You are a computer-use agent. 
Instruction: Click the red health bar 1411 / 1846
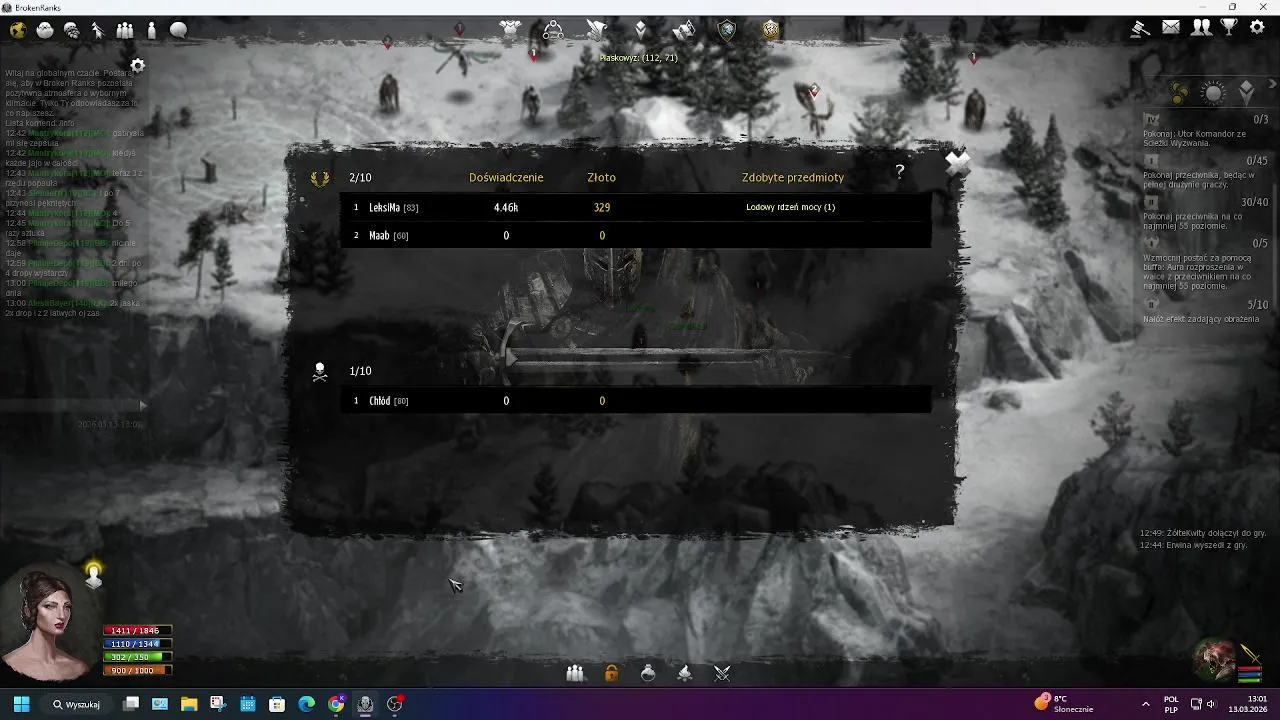[138, 631]
